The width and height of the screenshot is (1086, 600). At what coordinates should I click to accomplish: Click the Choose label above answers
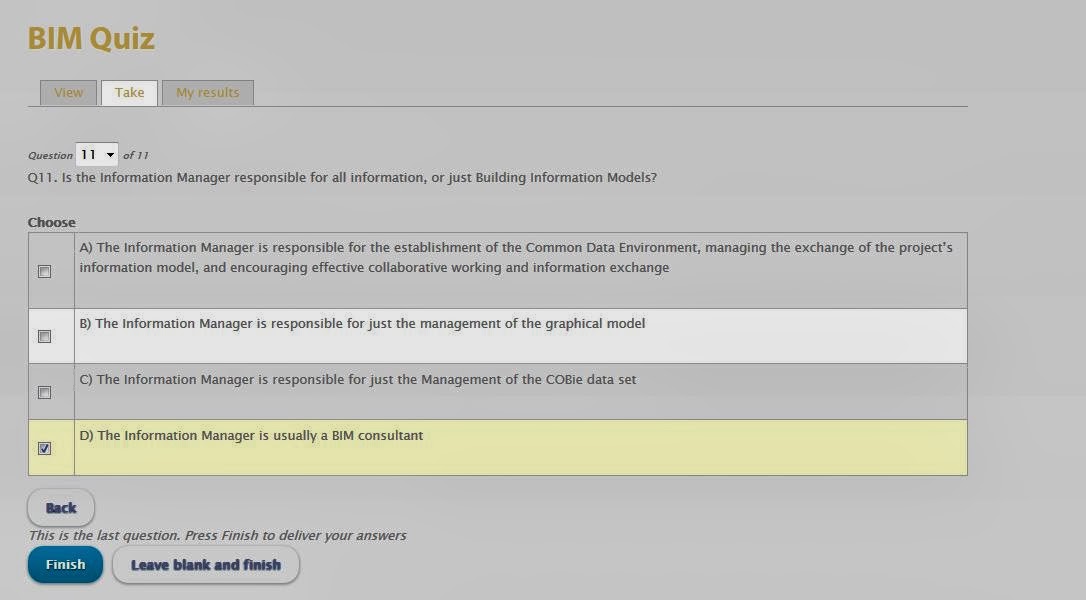[51, 222]
